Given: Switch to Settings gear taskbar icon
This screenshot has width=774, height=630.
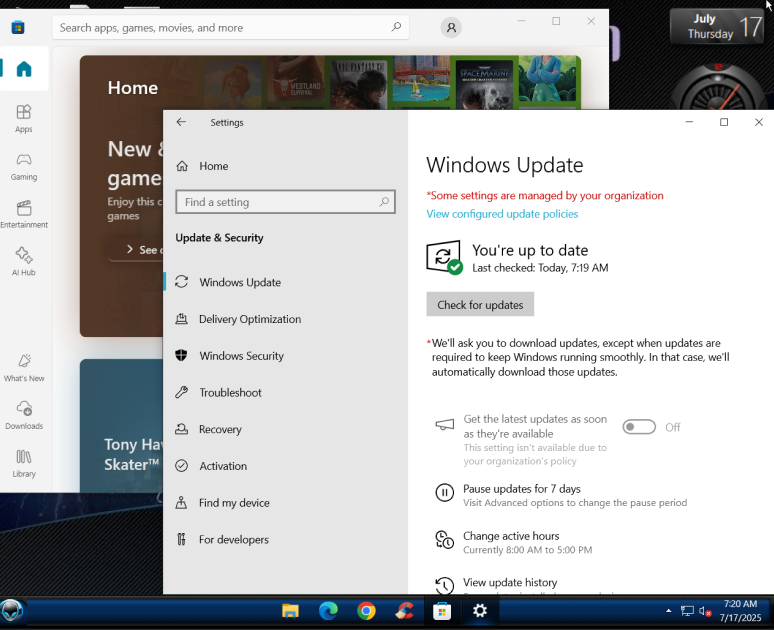Looking at the screenshot, I should [480, 611].
